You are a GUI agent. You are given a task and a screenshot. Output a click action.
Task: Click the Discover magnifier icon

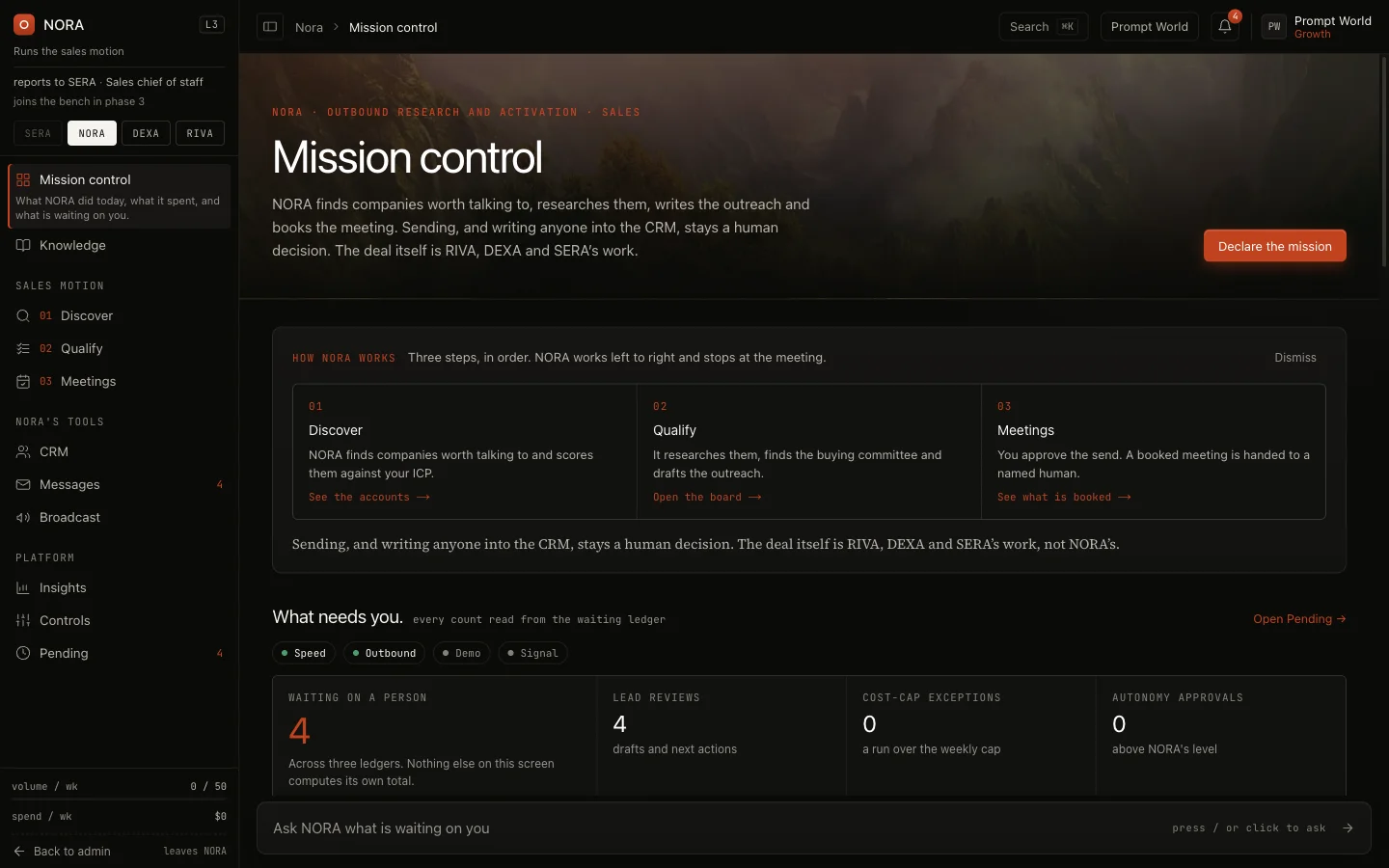(x=23, y=315)
